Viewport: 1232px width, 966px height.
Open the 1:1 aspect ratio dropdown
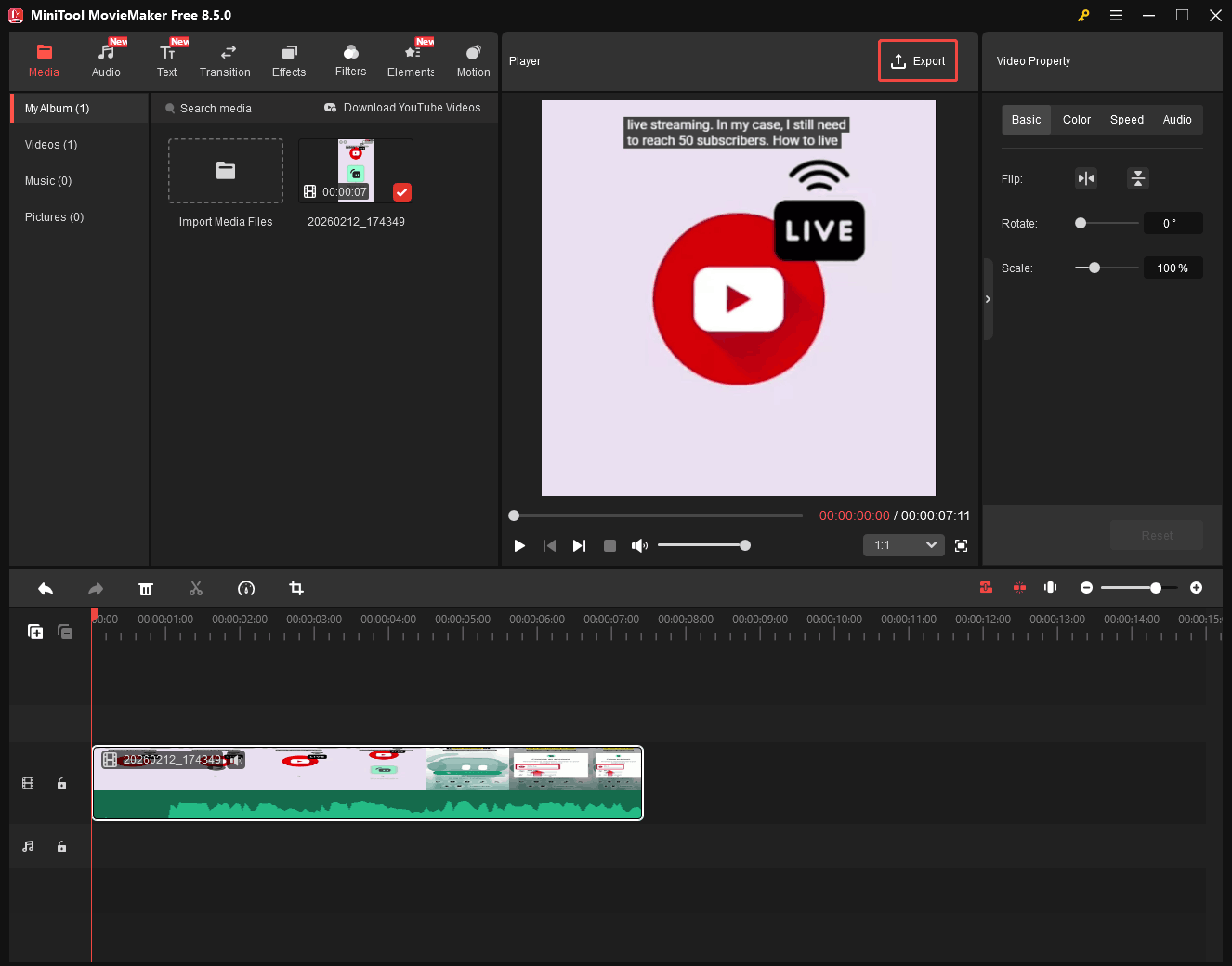click(x=902, y=545)
